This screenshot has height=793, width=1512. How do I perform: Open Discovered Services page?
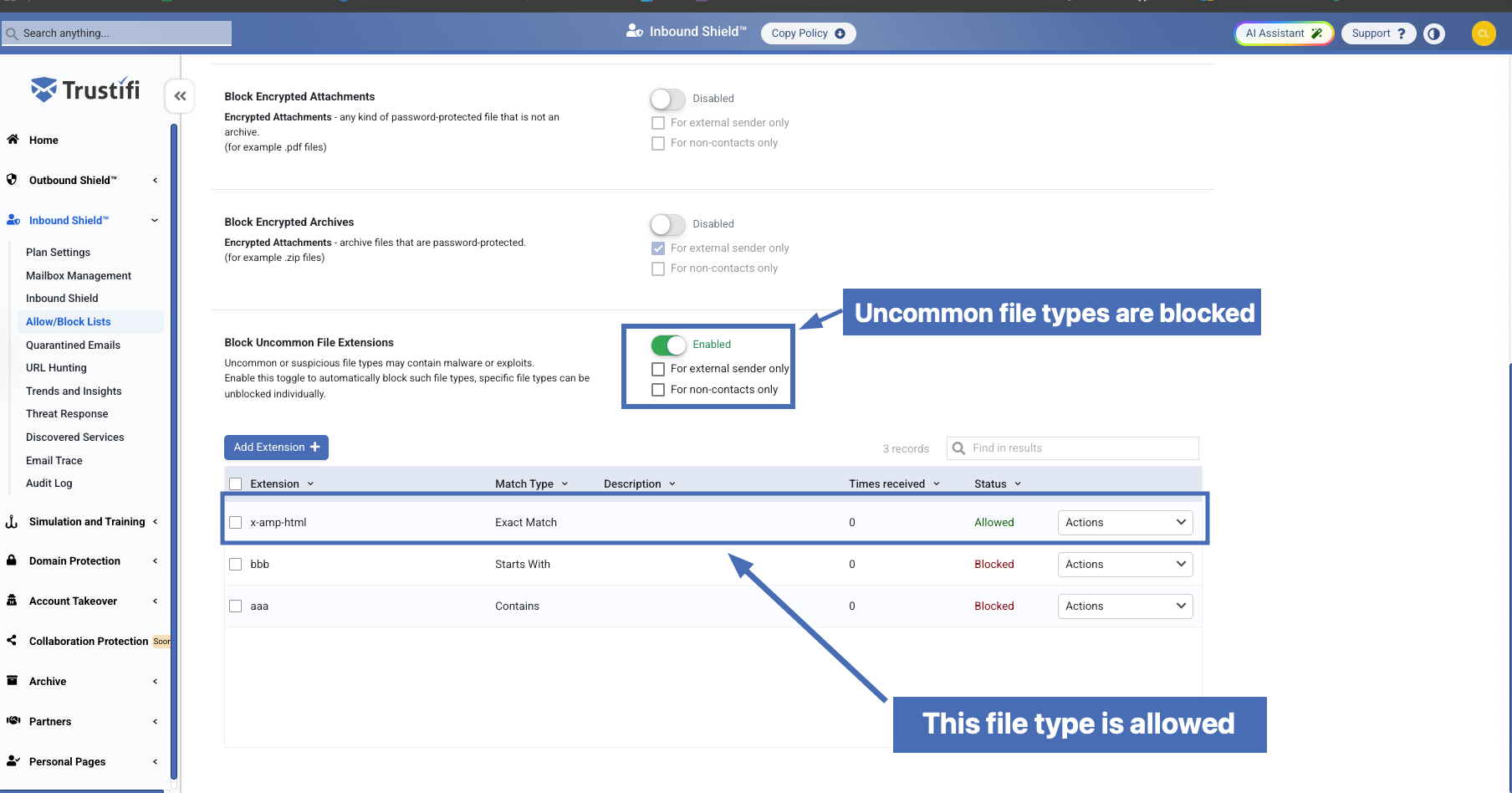point(74,437)
